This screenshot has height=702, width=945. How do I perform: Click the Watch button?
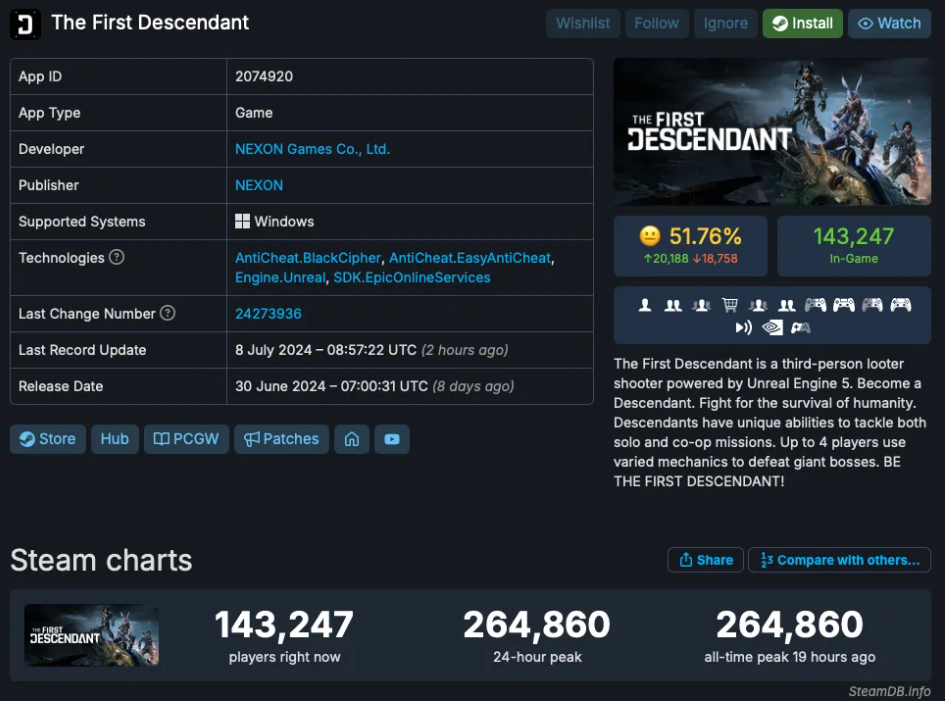click(x=889, y=24)
